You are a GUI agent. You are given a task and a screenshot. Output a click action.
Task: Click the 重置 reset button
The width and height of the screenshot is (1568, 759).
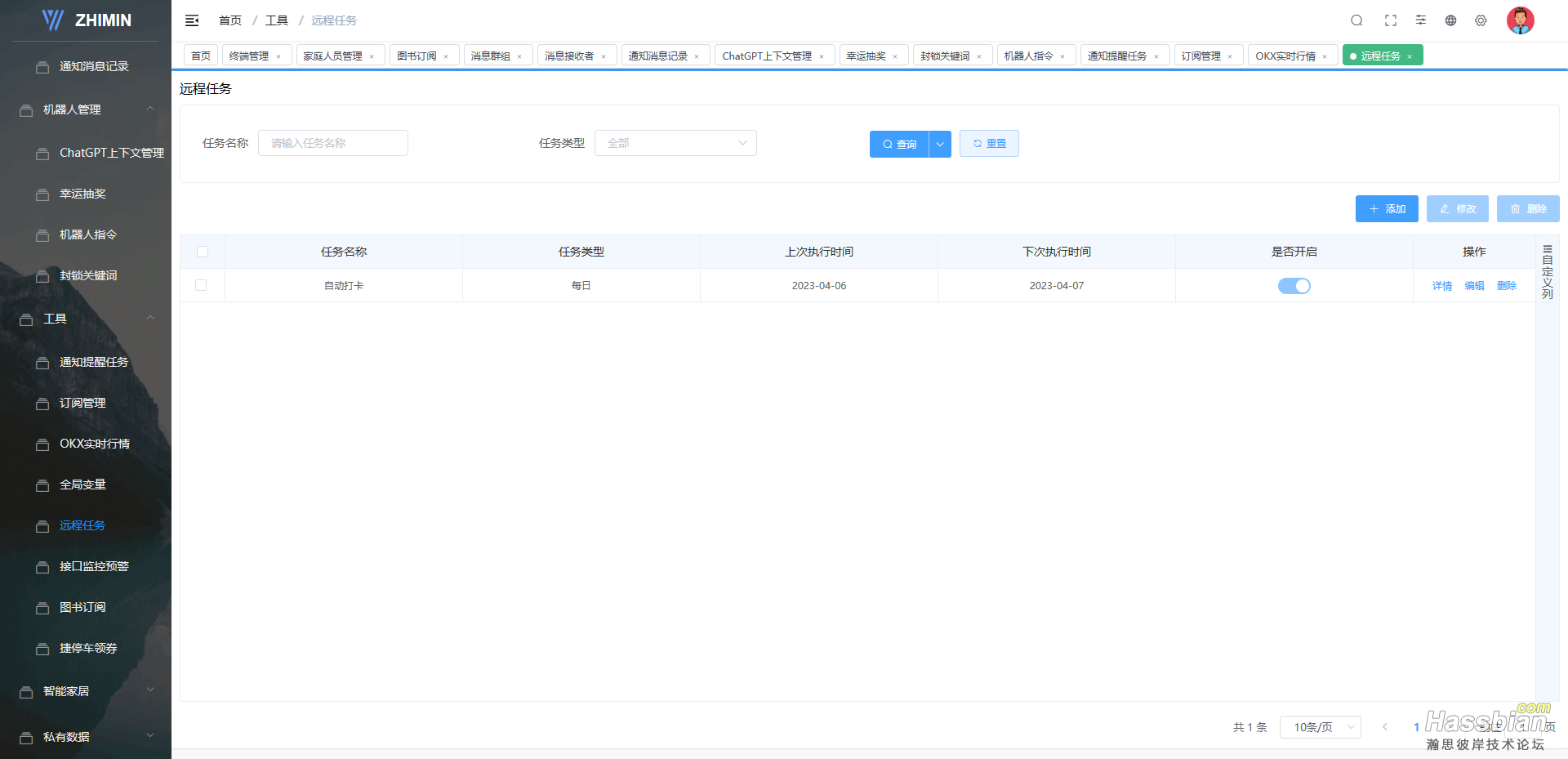[x=989, y=143]
